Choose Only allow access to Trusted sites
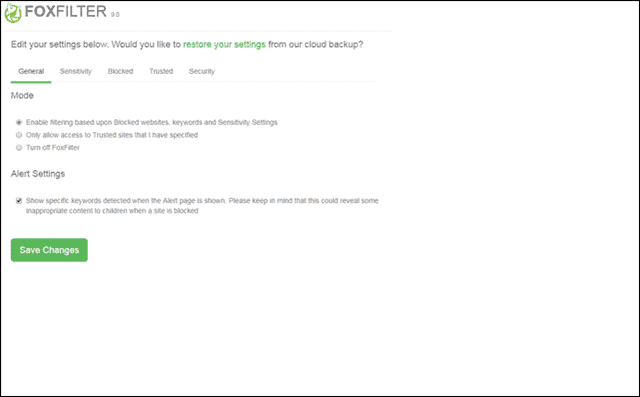 click(x=19, y=135)
